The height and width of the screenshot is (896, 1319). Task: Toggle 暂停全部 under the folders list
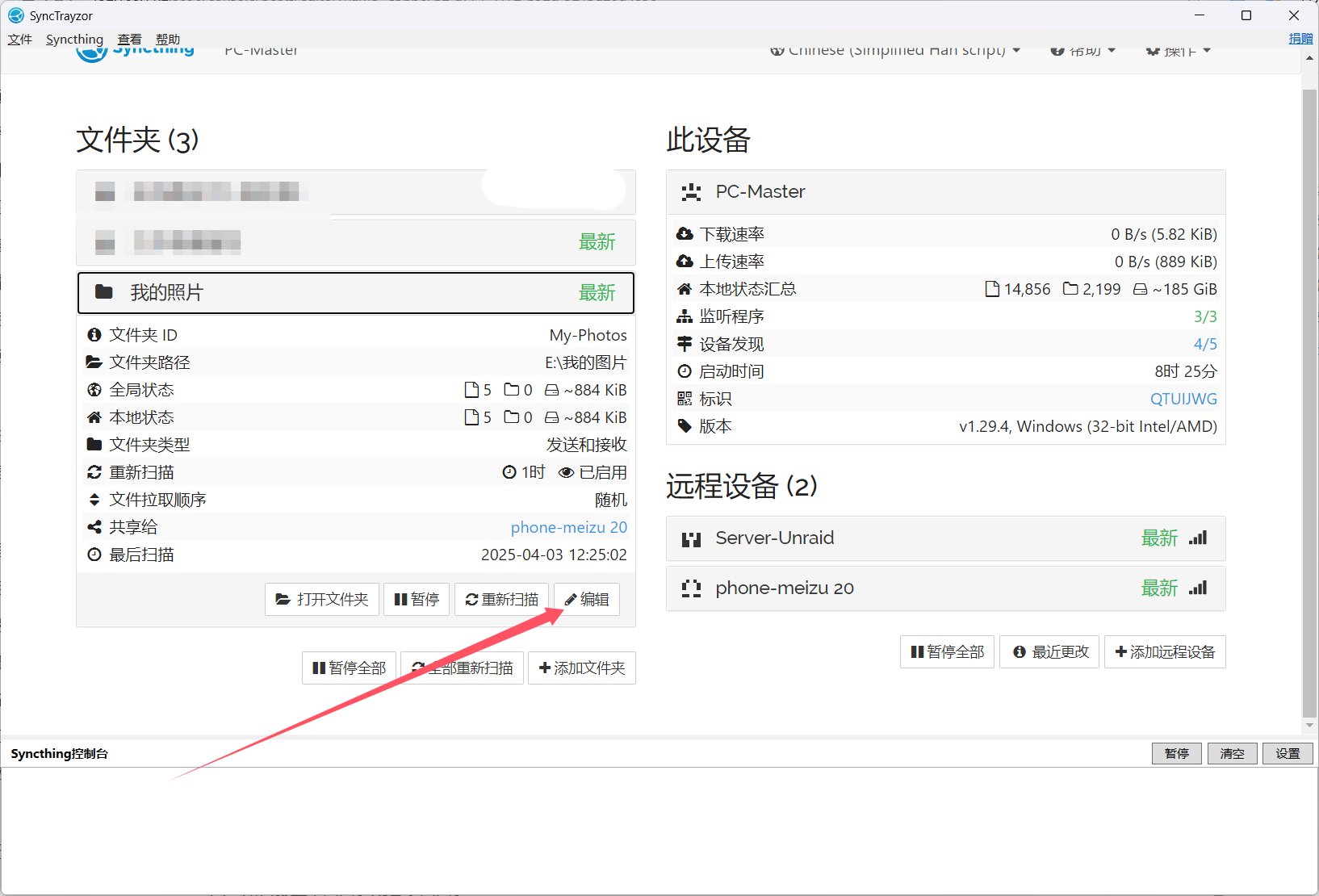349,668
